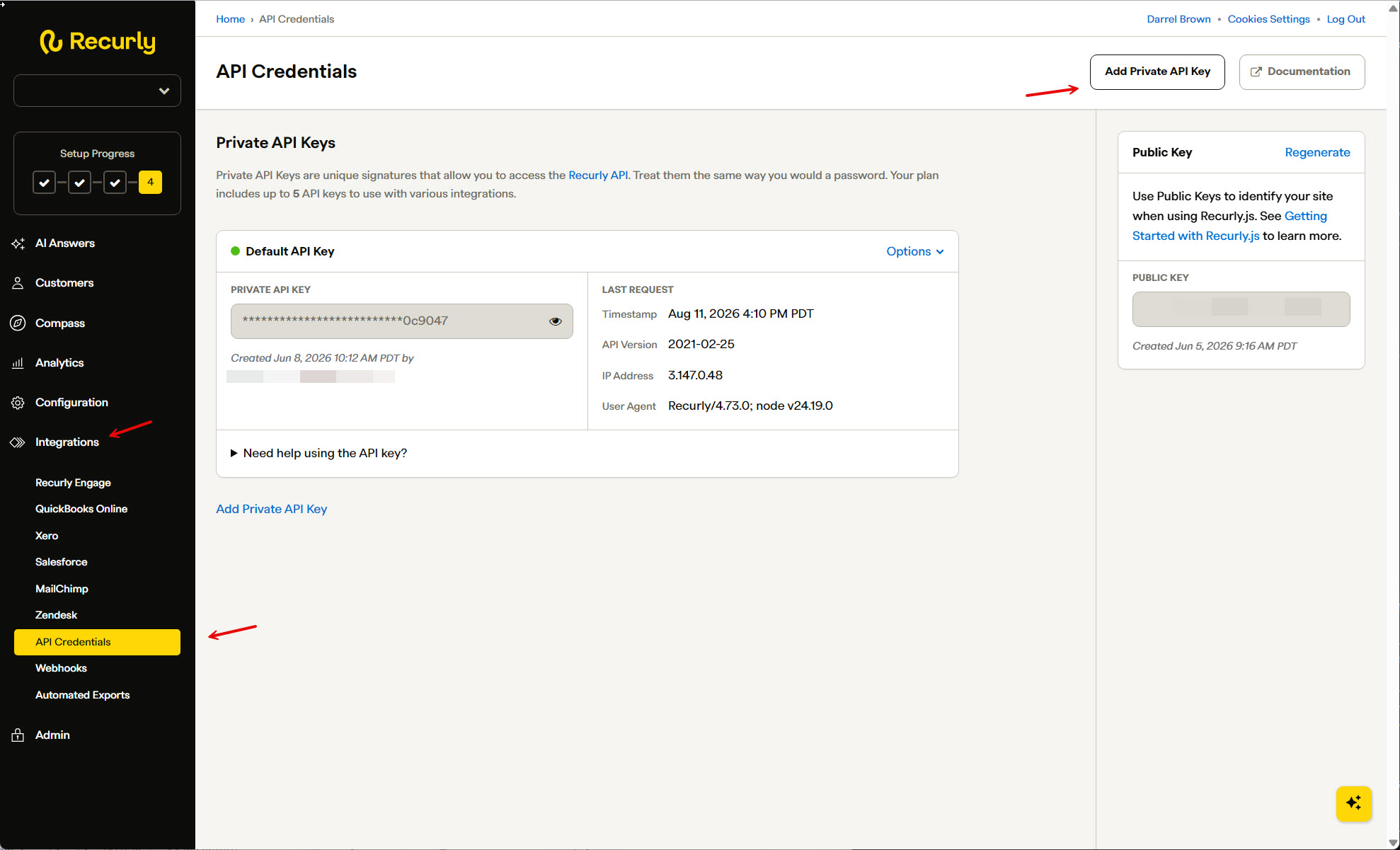This screenshot has width=1400, height=850.
Task: Open MailChimp integration
Action: click(x=62, y=589)
